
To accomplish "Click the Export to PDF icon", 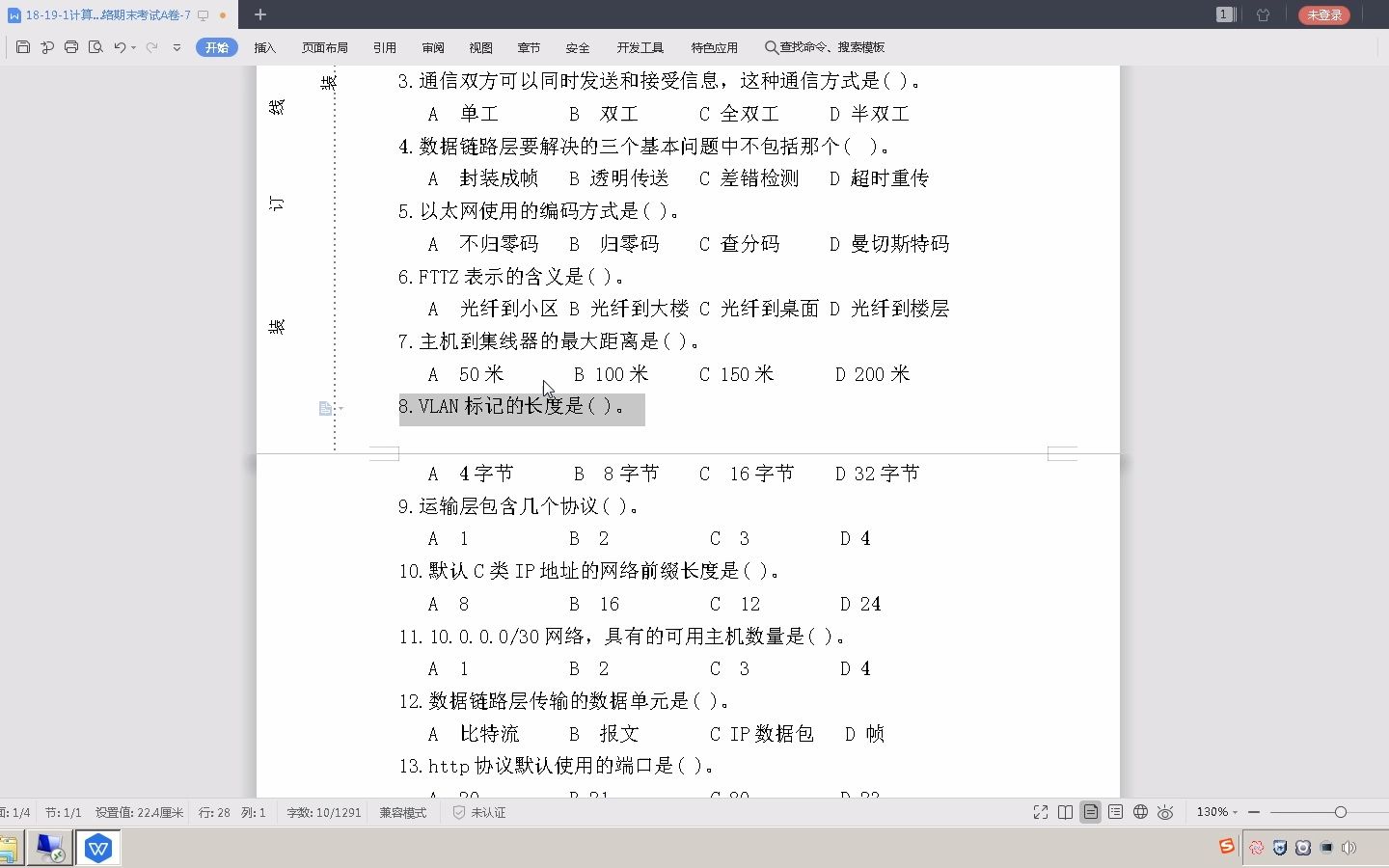I will coord(47,47).
